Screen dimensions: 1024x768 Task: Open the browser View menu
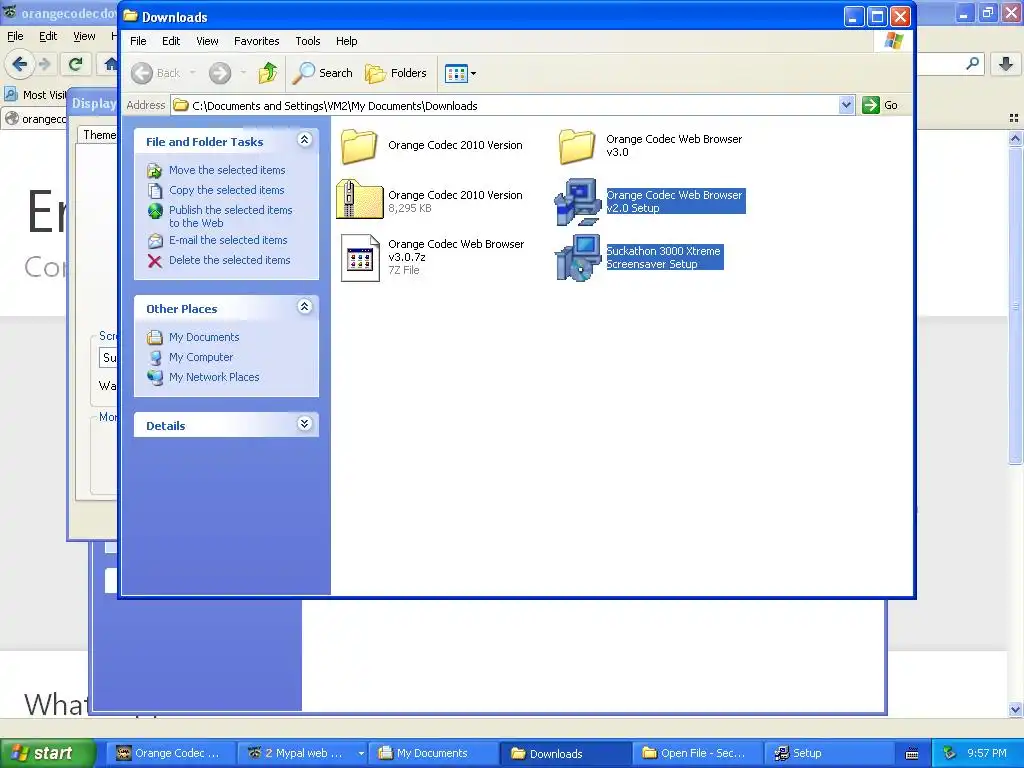pos(84,36)
